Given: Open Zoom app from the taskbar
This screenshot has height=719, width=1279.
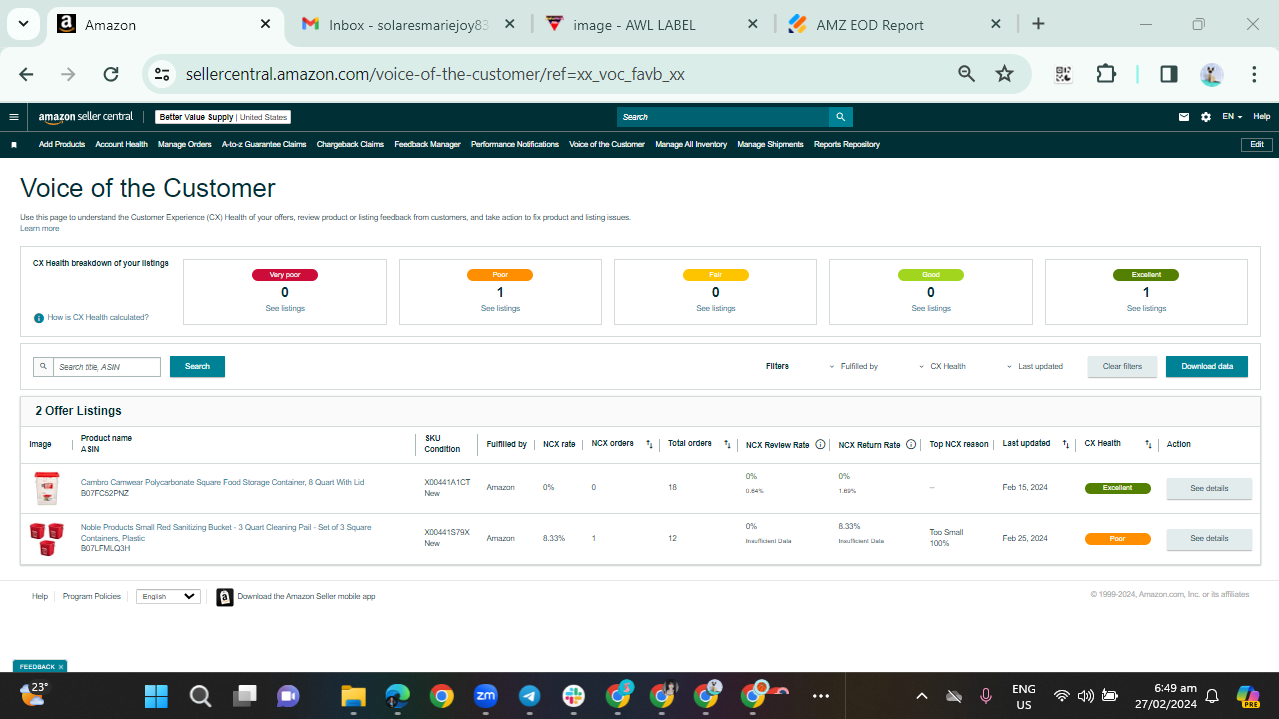Looking at the screenshot, I should click(x=486, y=696).
